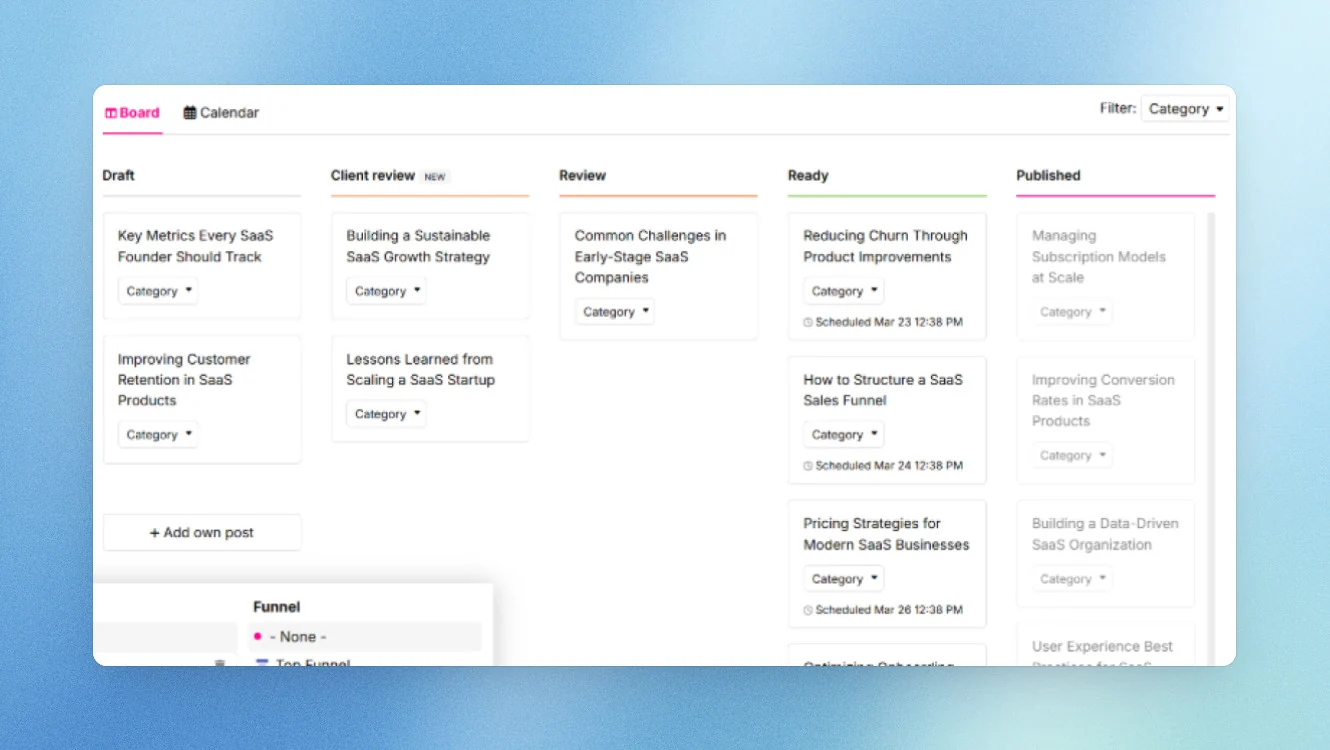Select the "- None -" funnel option

[x=365, y=637]
